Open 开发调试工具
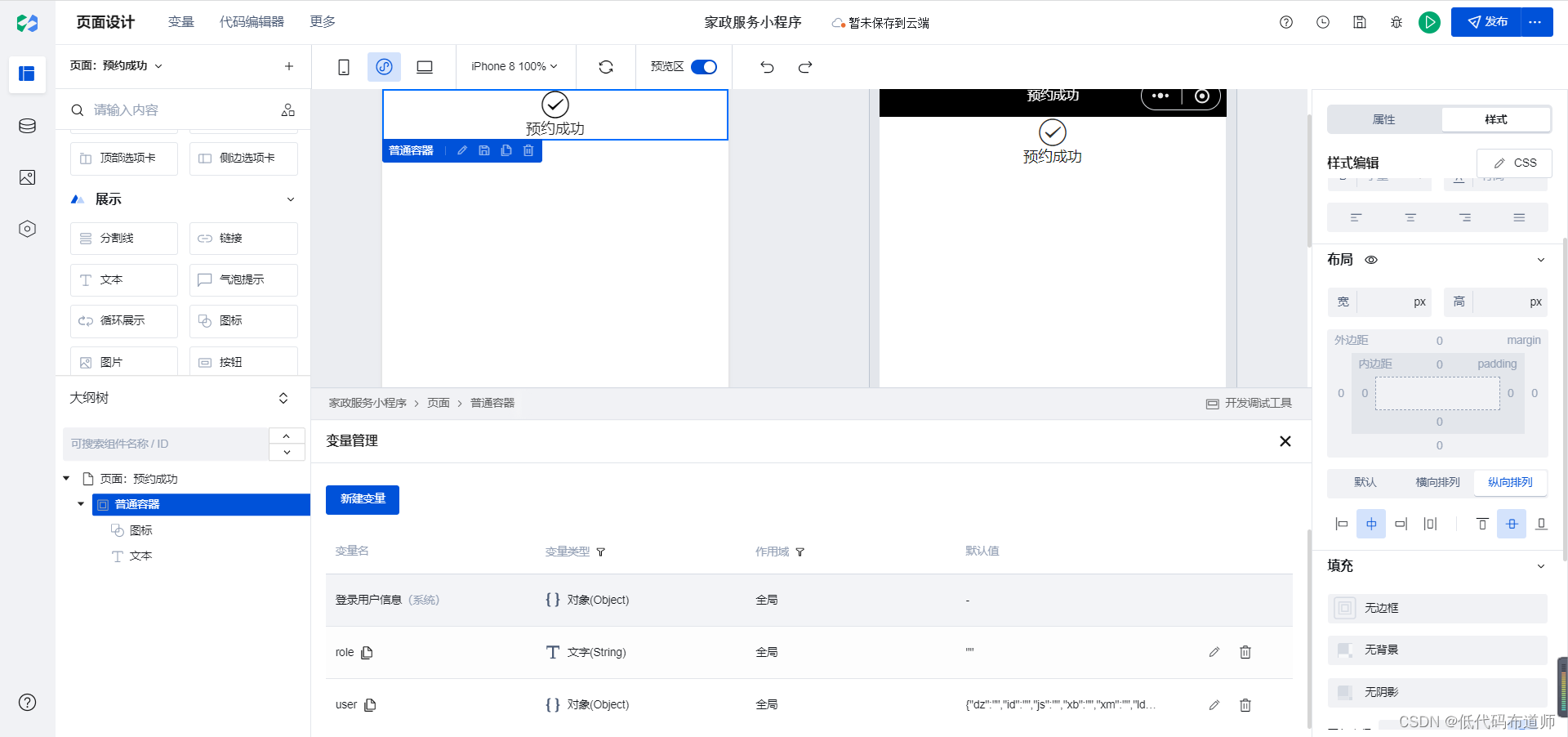The width and height of the screenshot is (1568, 737). [1249, 403]
